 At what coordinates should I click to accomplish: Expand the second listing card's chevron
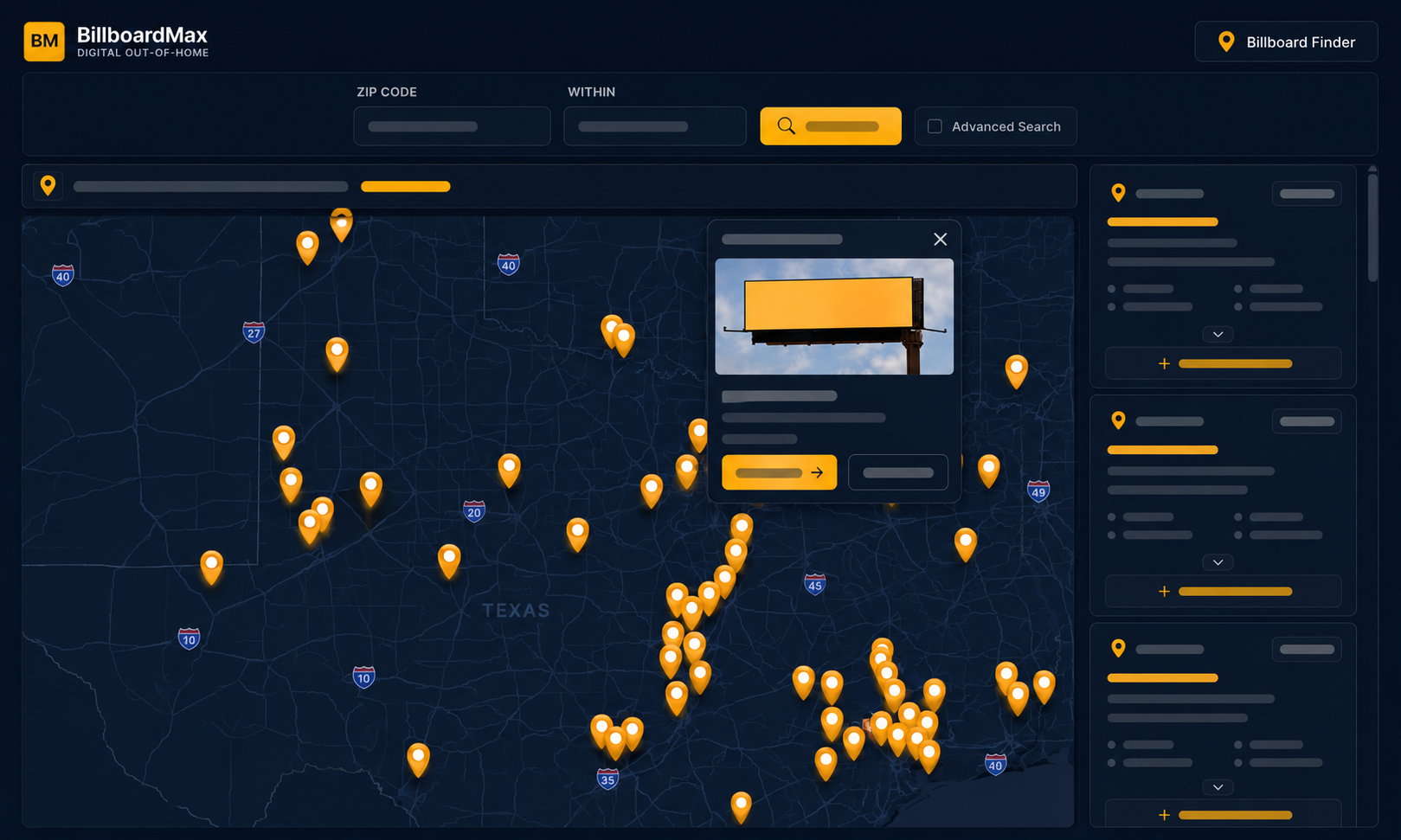click(1218, 562)
